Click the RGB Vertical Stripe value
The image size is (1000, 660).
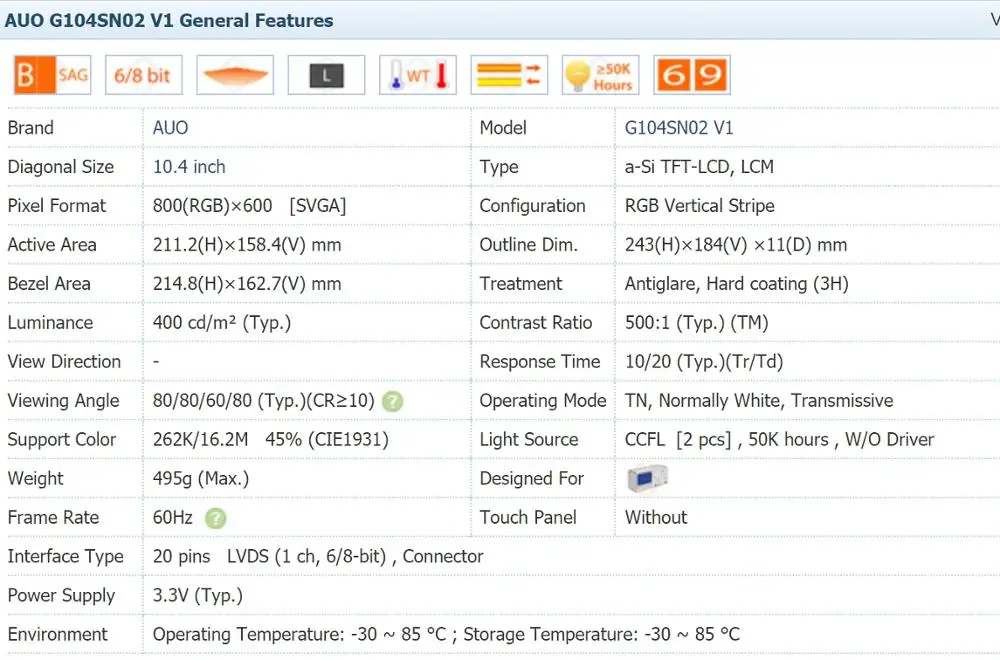click(700, 206)
